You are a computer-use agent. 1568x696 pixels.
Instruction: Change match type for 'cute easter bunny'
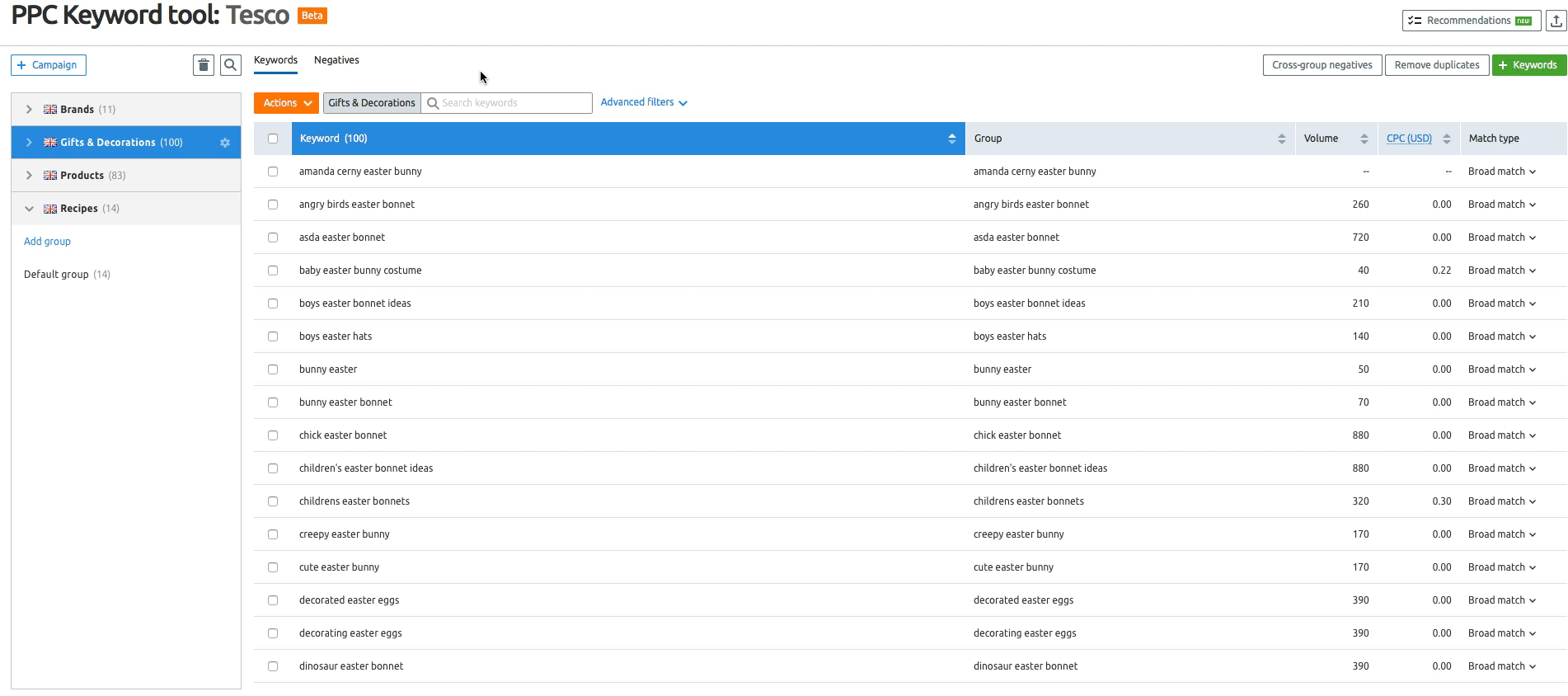[x=1502, y=567]
